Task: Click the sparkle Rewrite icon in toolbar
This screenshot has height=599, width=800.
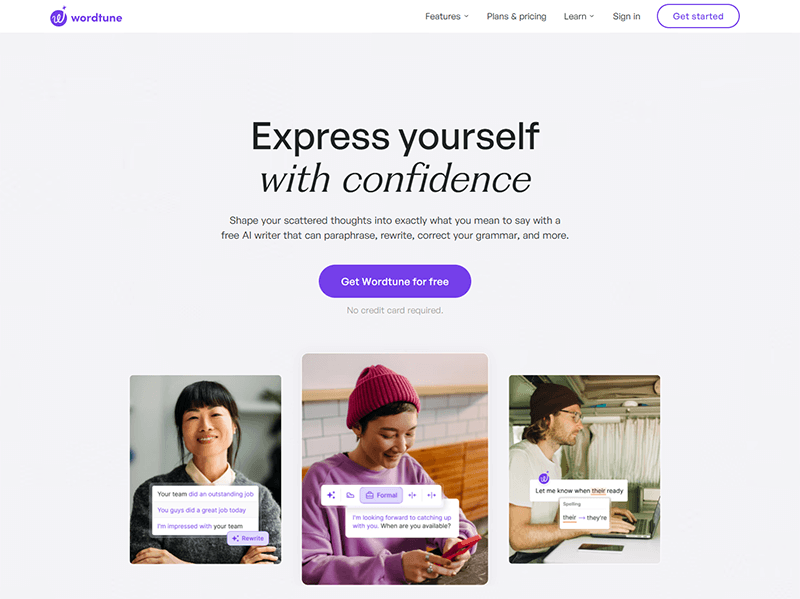Action: click(x=331, y=495)
